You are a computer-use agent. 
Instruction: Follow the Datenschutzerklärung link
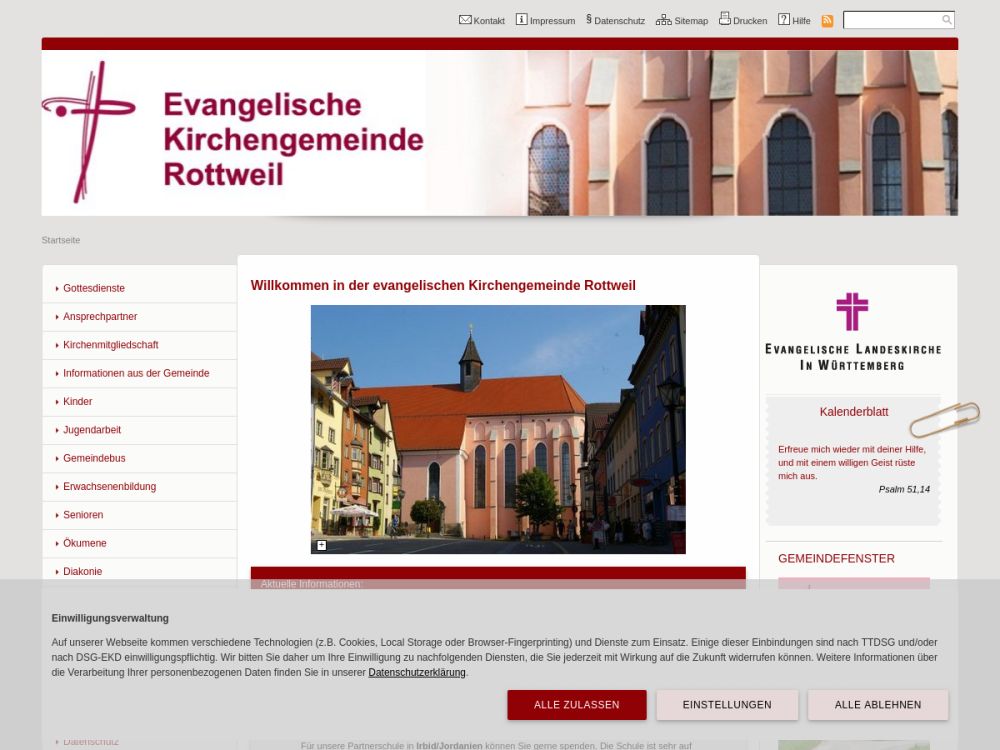coord(416,673)
